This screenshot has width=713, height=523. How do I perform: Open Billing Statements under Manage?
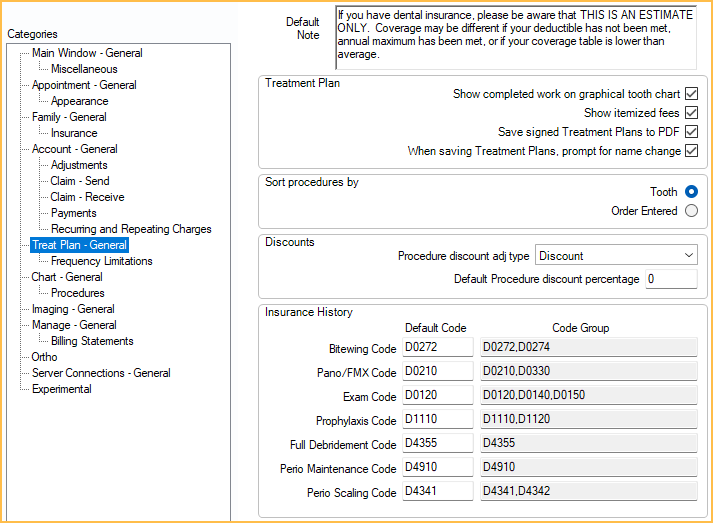tap(92, 341)
